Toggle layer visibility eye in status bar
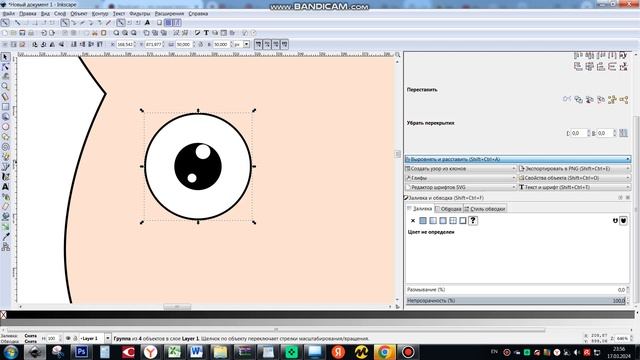This screenshot has height=360, width=640. [68, 338]
